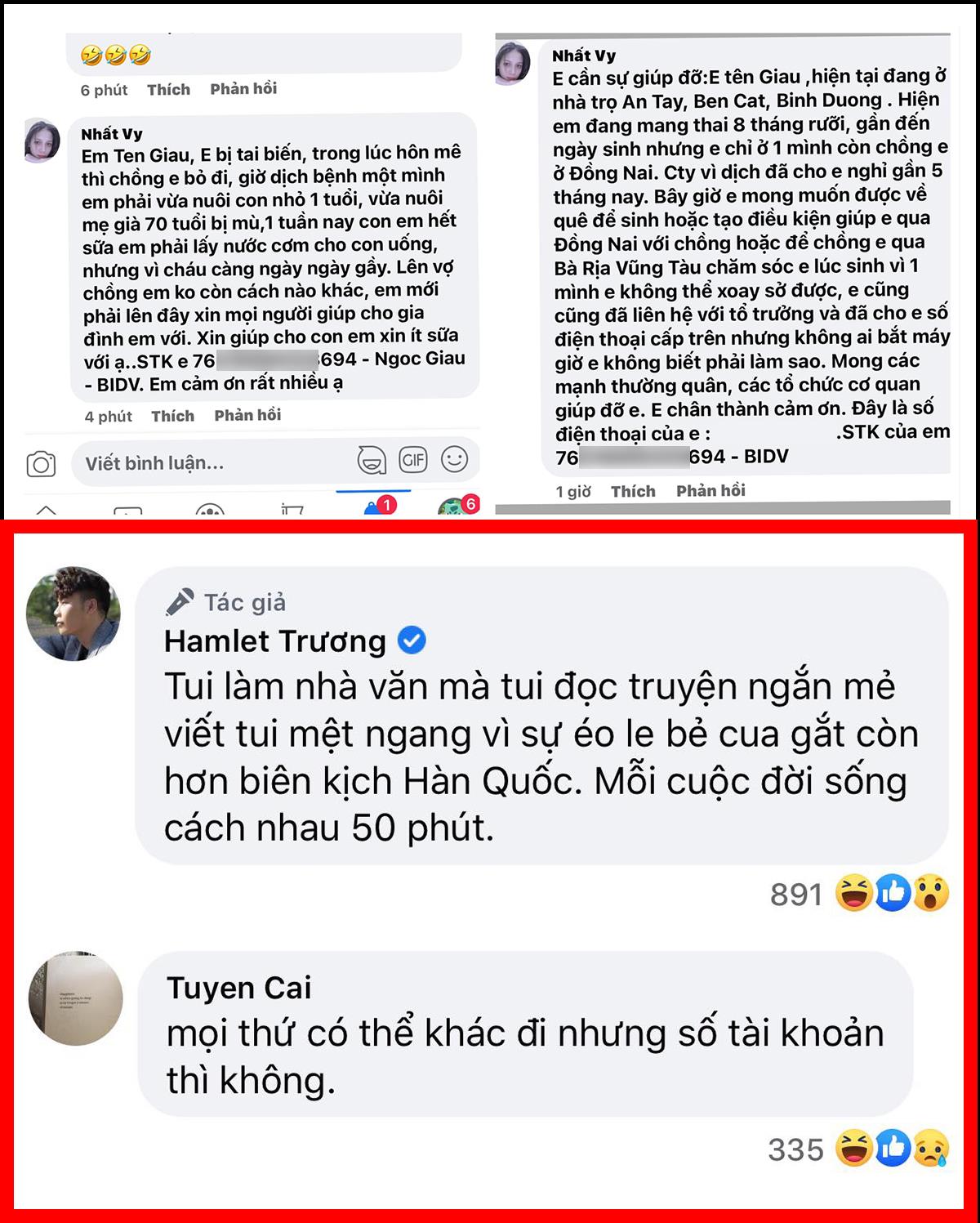Reply to Nhất Vy's 4 phút comment
980x1223 pixels.
[247, 415]
